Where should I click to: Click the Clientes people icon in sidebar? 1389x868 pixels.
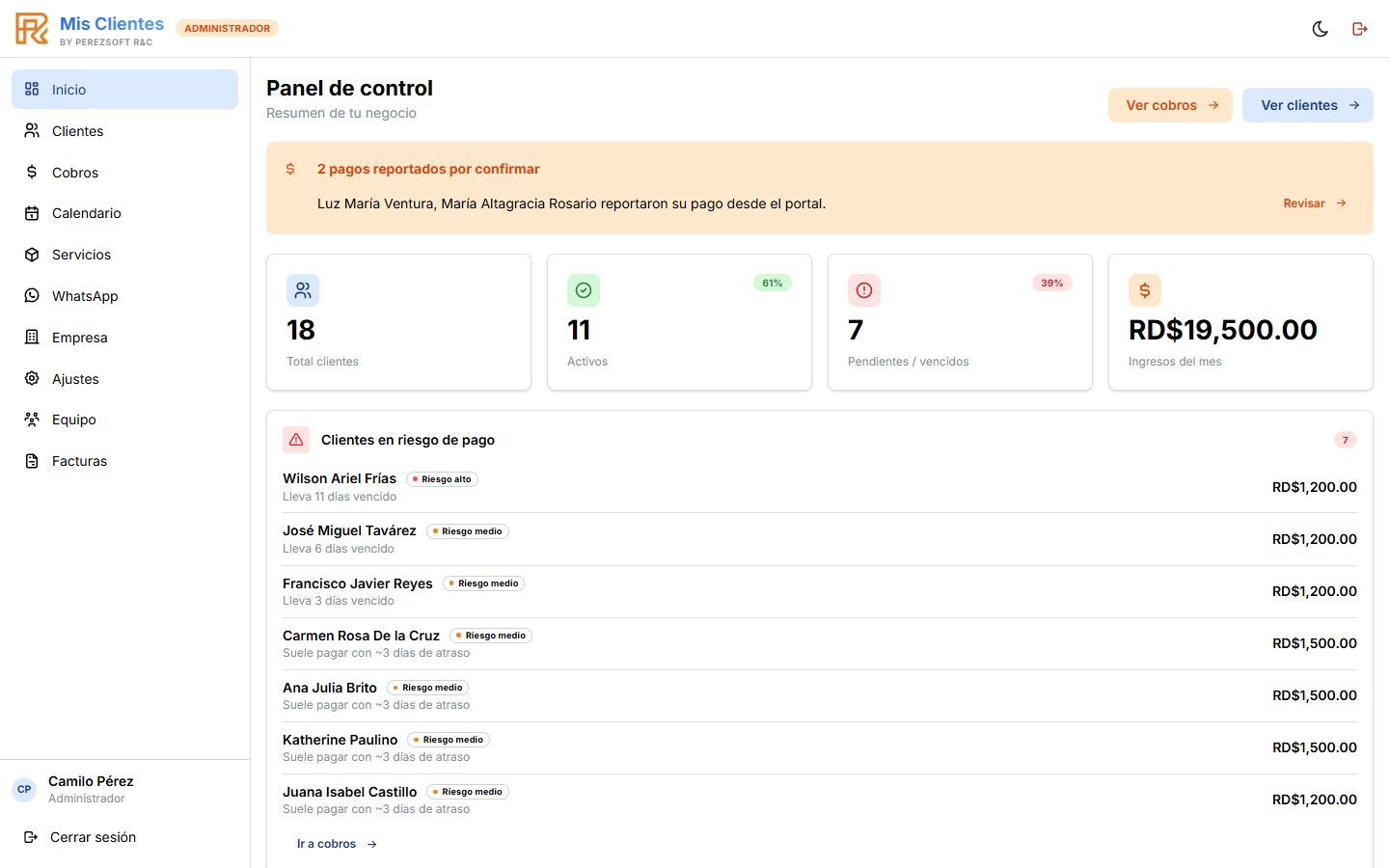32,130
